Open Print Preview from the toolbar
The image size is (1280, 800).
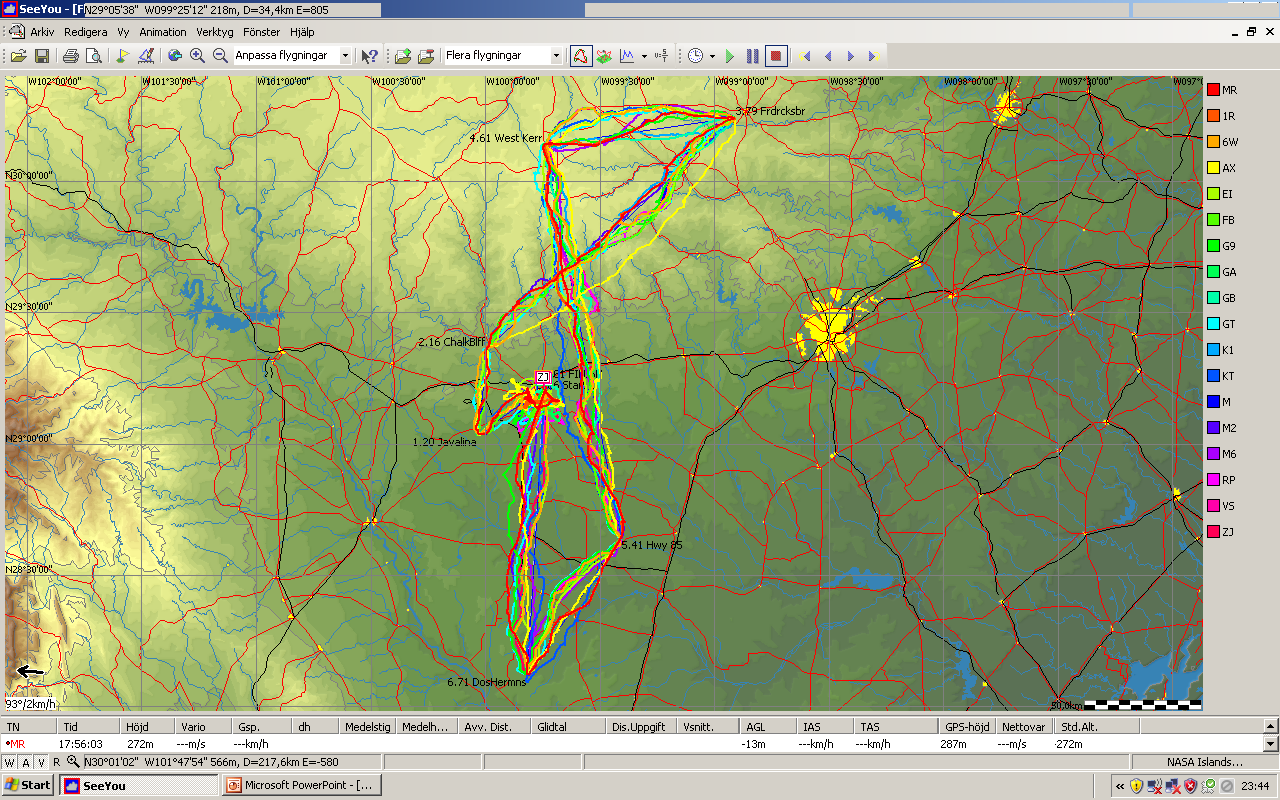tap(93, 56)
